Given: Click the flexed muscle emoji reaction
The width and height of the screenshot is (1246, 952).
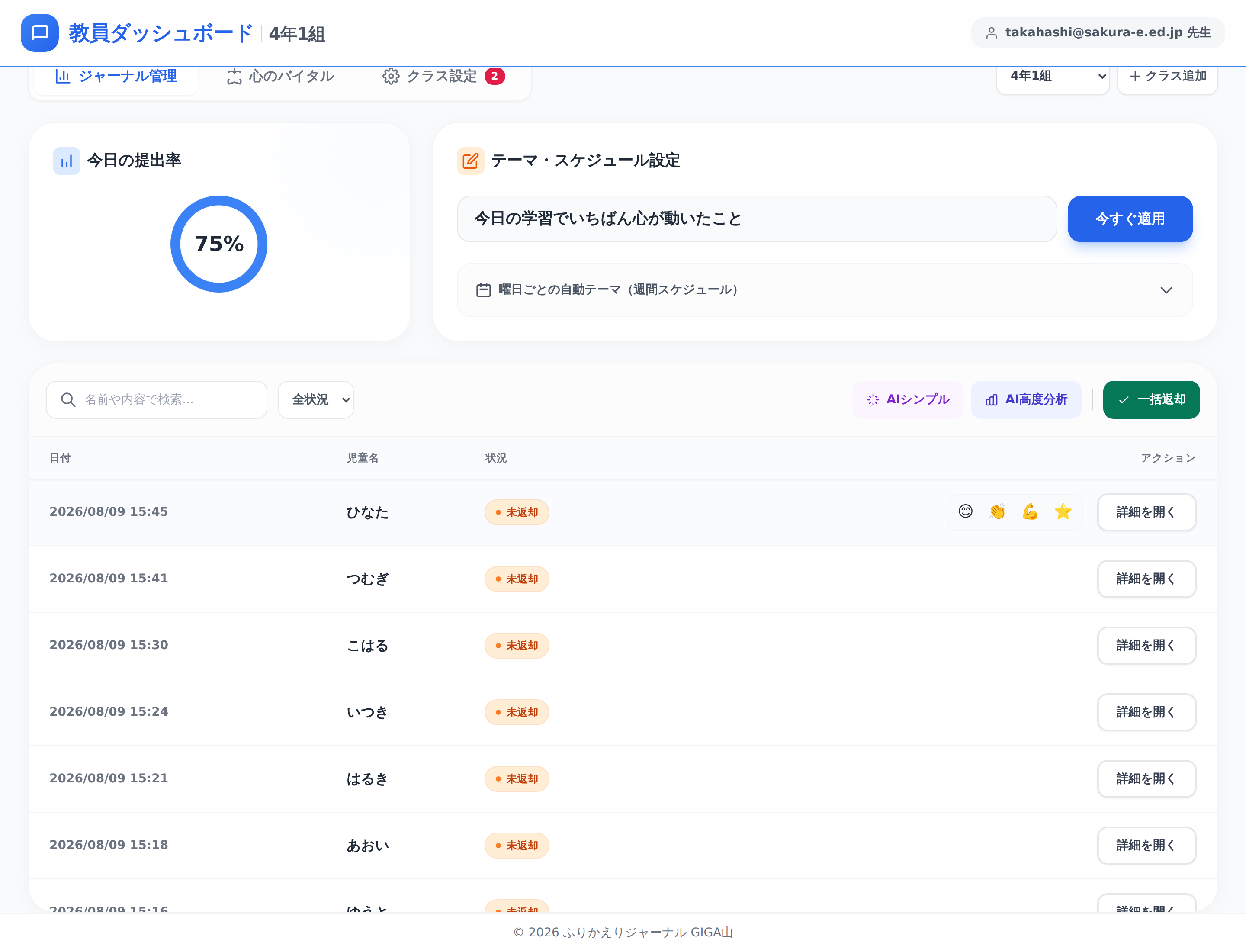Looking at the screenshot, I should (x=1030, y=511).
